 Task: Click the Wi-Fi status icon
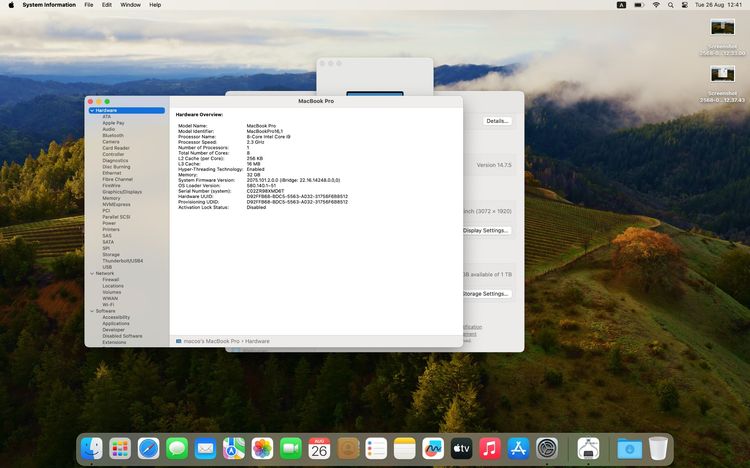click(656, 5)
